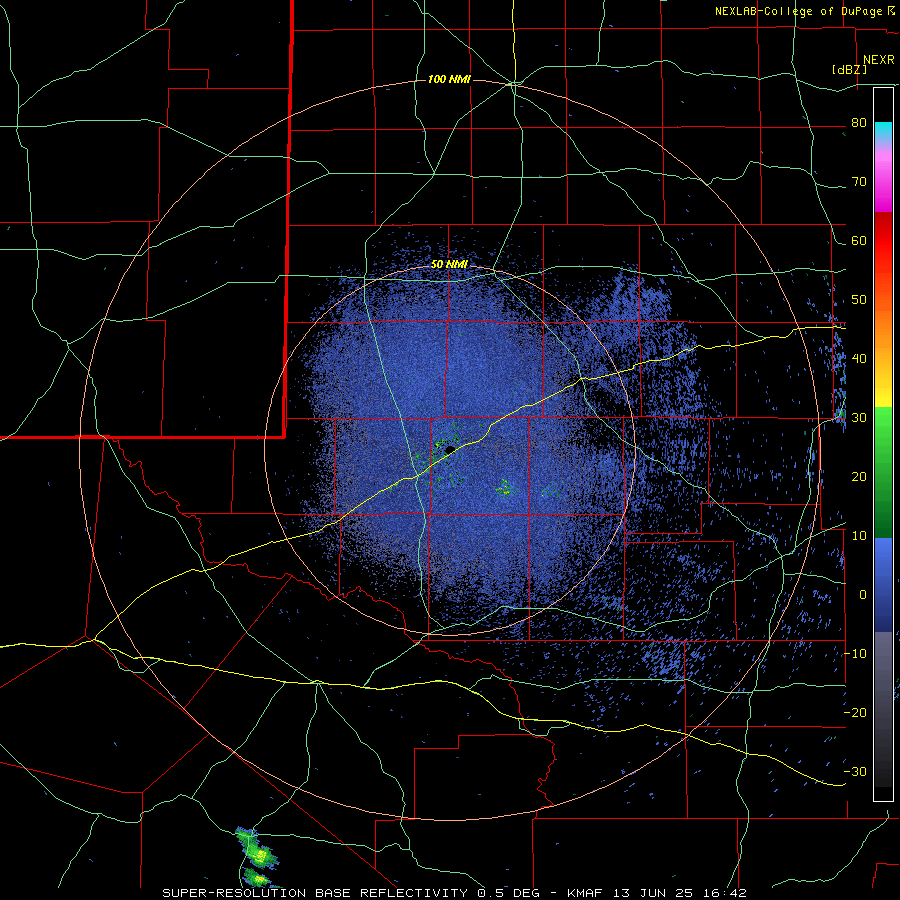Click the 20 value on the dBZ scale
Viewport: 900px width, 900px height.
click(x=859, y=476)
